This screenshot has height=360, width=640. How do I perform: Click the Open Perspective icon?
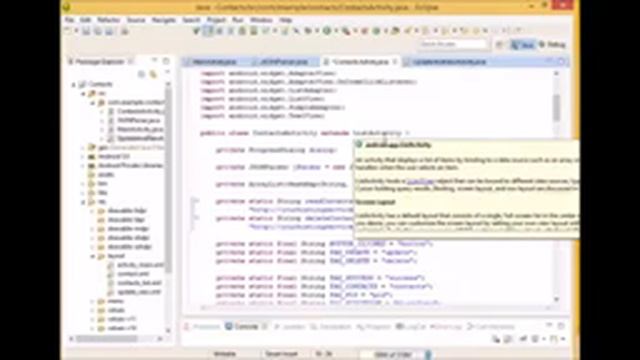pos(499,45)
